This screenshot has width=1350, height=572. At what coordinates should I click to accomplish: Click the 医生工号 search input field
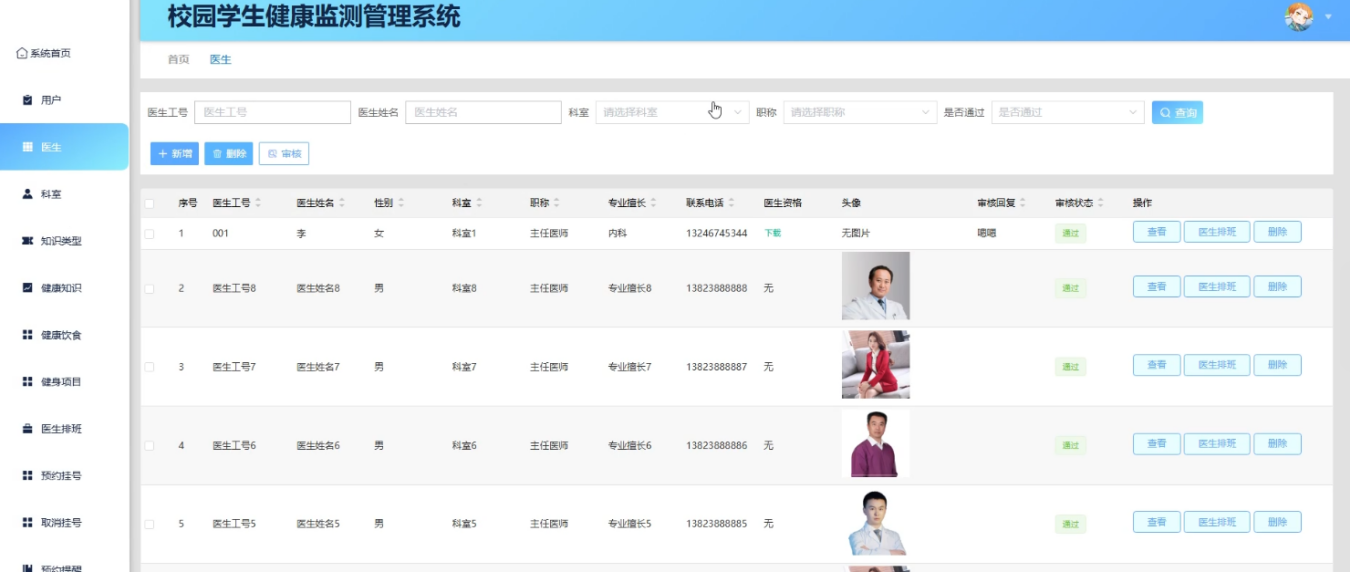click(x=272, y=113)
